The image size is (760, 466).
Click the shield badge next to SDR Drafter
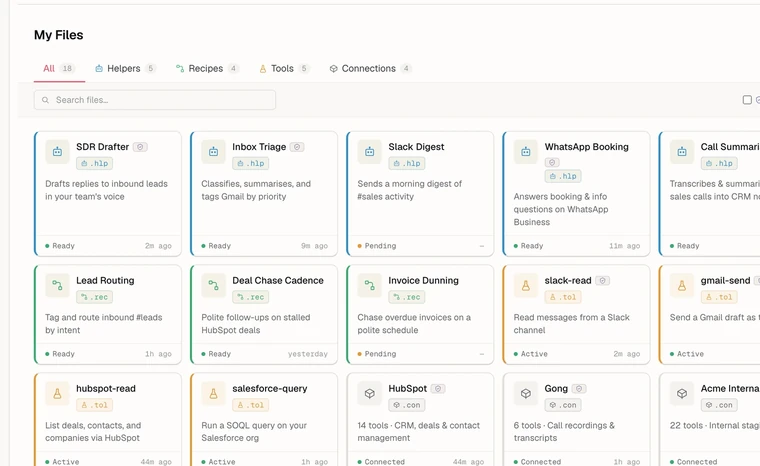(x=141, y=147)
